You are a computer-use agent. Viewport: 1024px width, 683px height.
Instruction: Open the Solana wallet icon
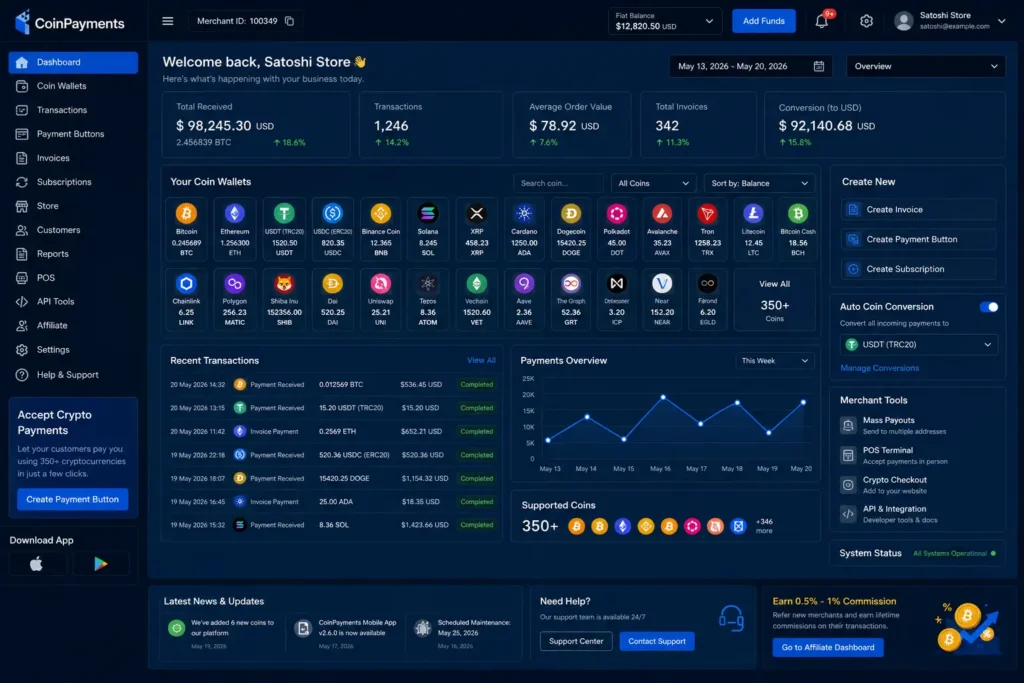coord(428,214)
